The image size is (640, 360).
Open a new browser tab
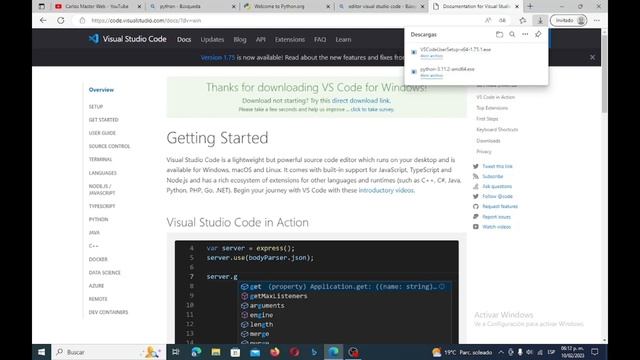click(530, 7)
